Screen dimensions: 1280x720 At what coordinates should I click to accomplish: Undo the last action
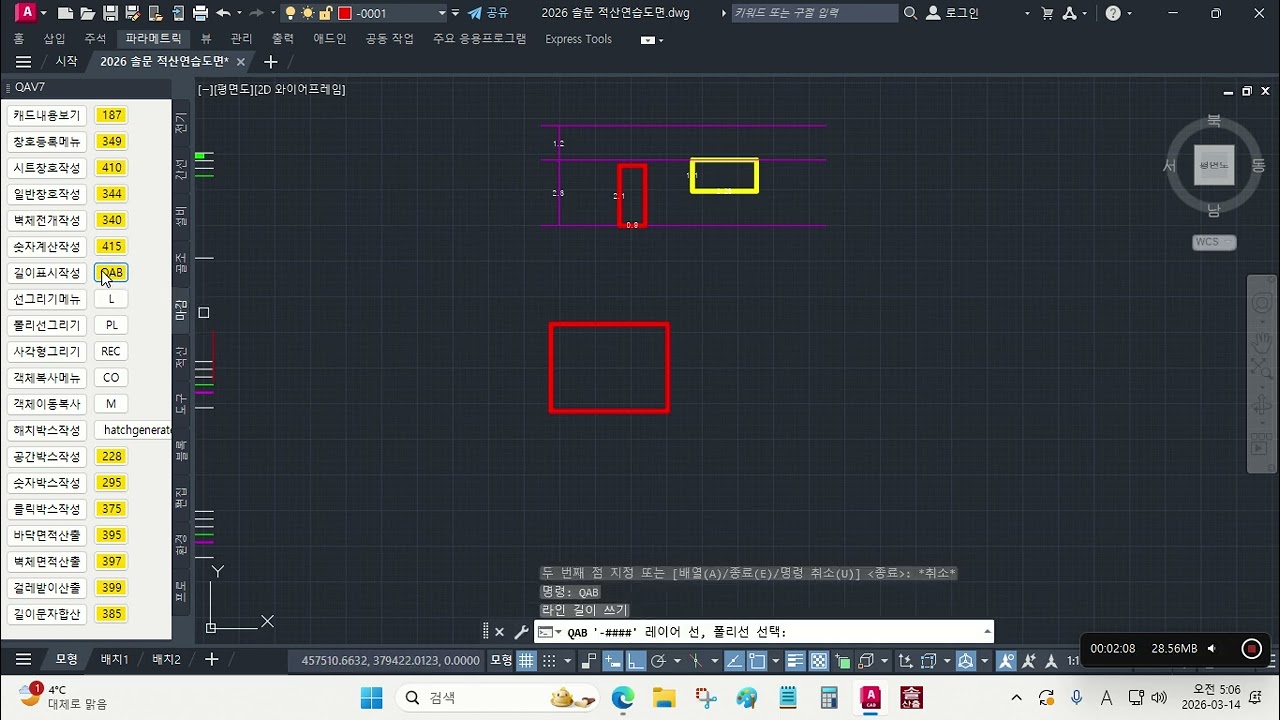223,13
